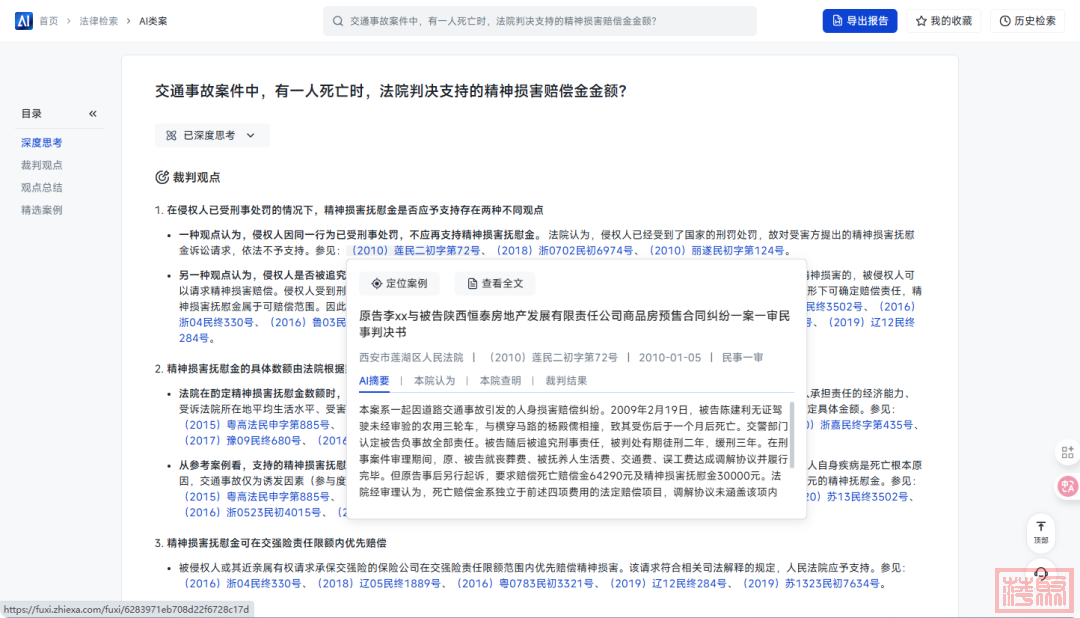Screen dimensions: 1080x618
Task: Select 观点总结 in the directory
Action: pyautogui.click(x=42, y=187)
